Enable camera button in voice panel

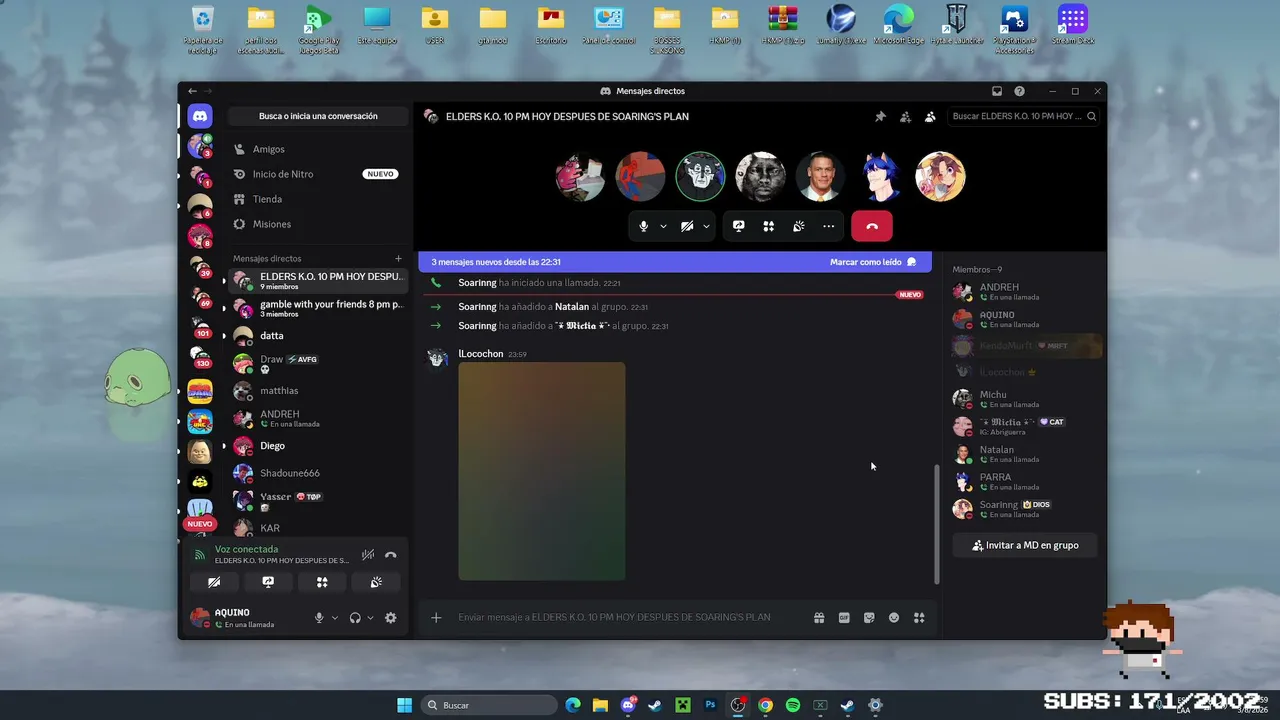tap(214, 582)
